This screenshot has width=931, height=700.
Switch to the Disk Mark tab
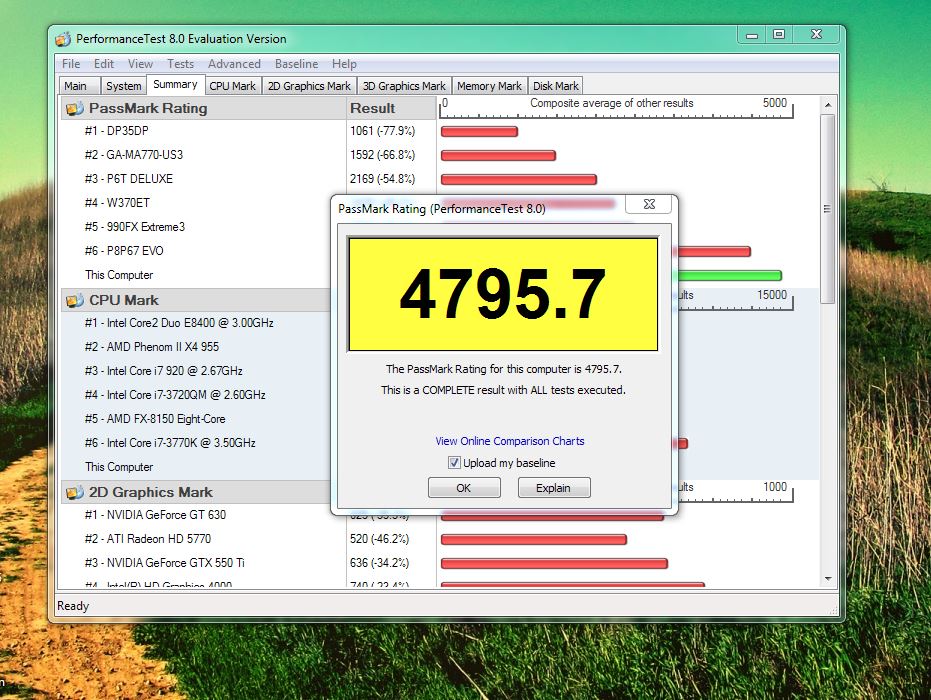pos(556,86)
